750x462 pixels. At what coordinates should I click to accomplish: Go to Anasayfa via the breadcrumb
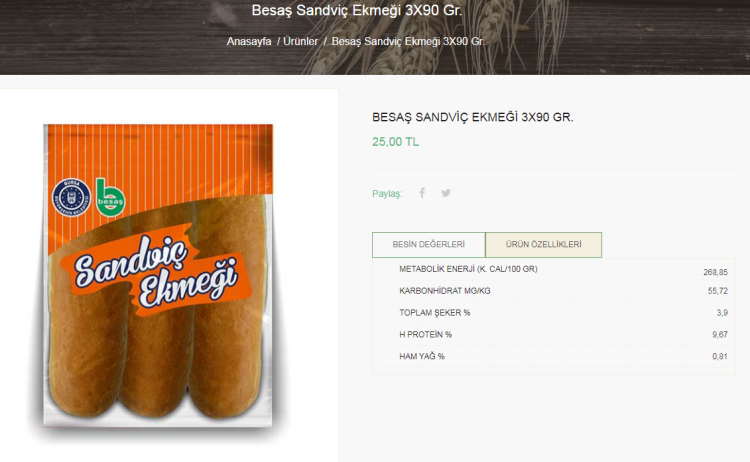click(249, 42)
